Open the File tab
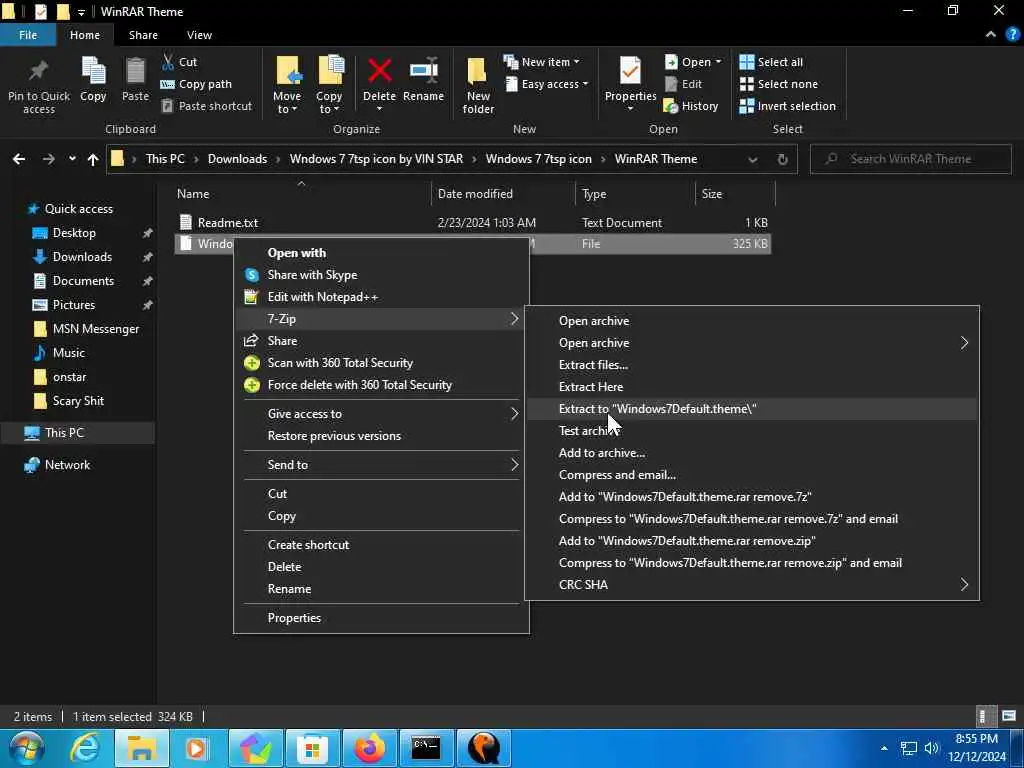The image size is (1024, 768). coord(28,35)
